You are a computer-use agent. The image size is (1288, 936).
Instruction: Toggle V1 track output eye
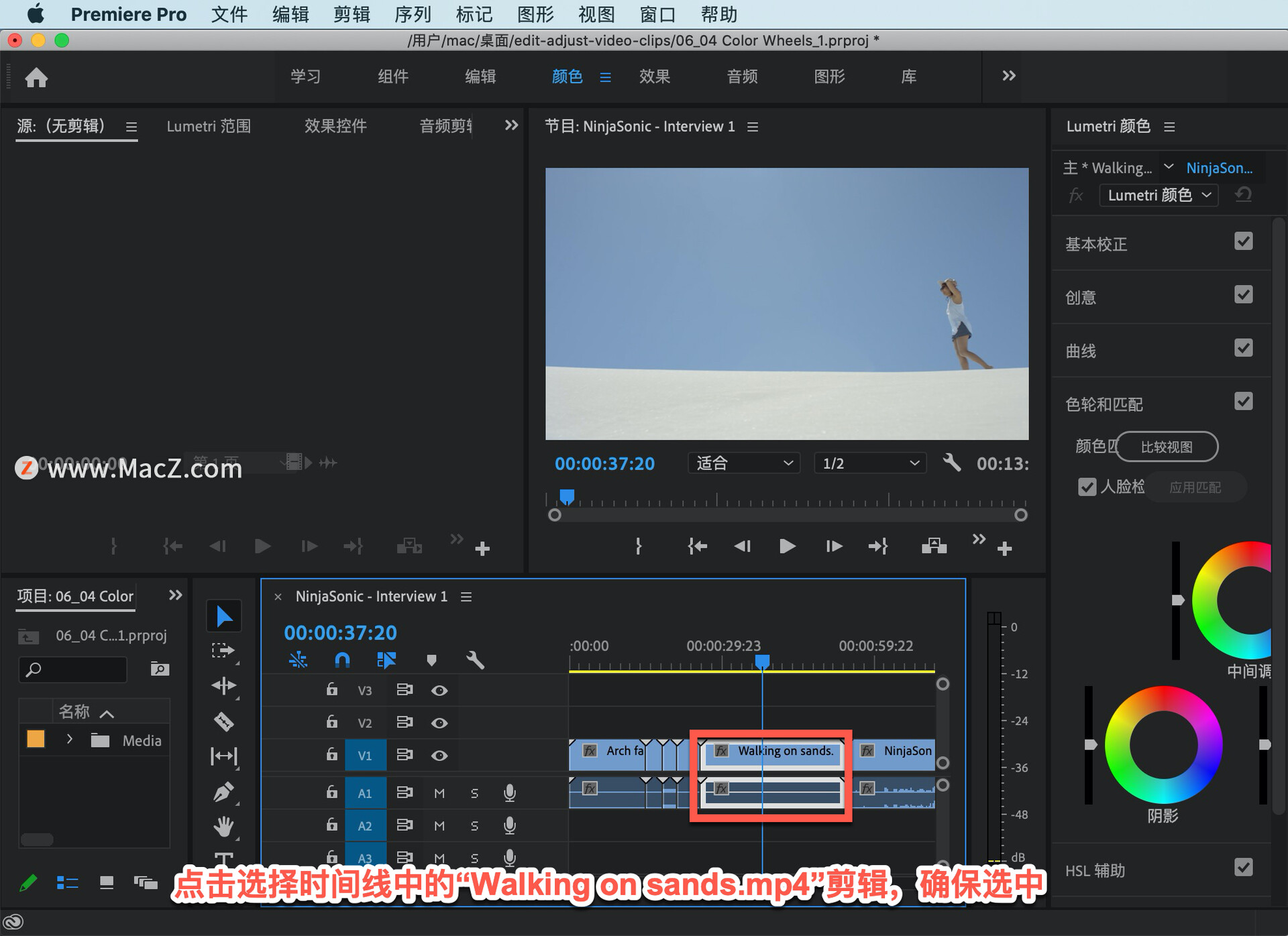[439, 756]
